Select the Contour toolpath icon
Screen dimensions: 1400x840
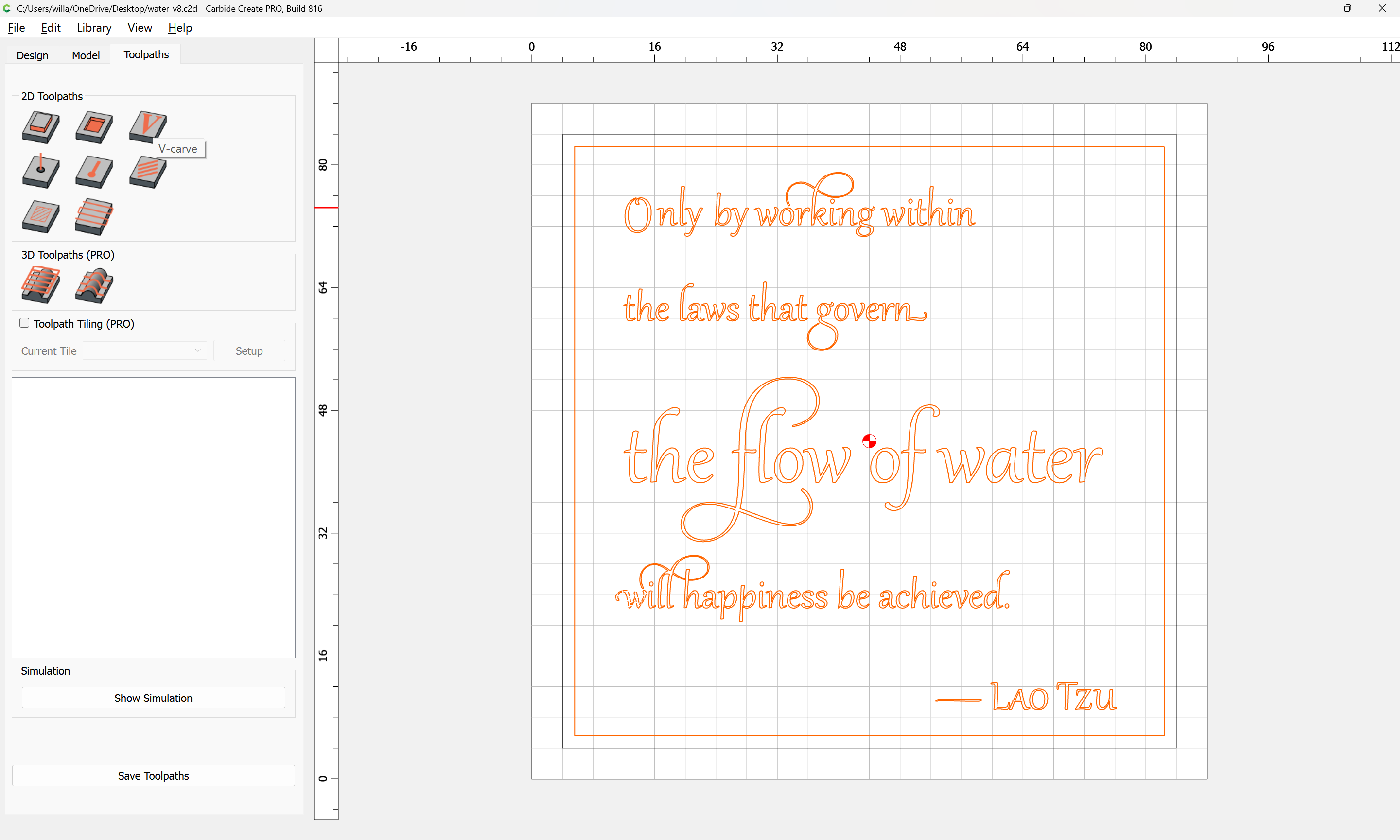[41, 127]
